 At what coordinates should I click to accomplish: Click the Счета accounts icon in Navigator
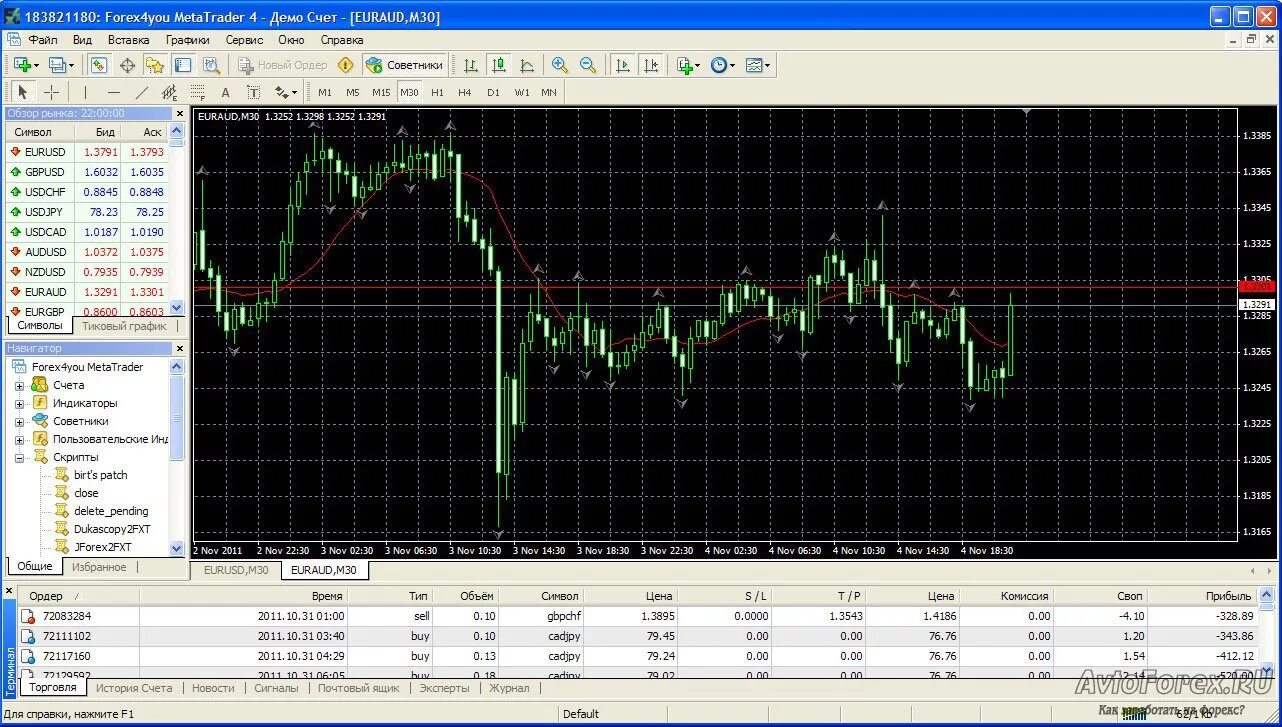(x=40, y=385)
